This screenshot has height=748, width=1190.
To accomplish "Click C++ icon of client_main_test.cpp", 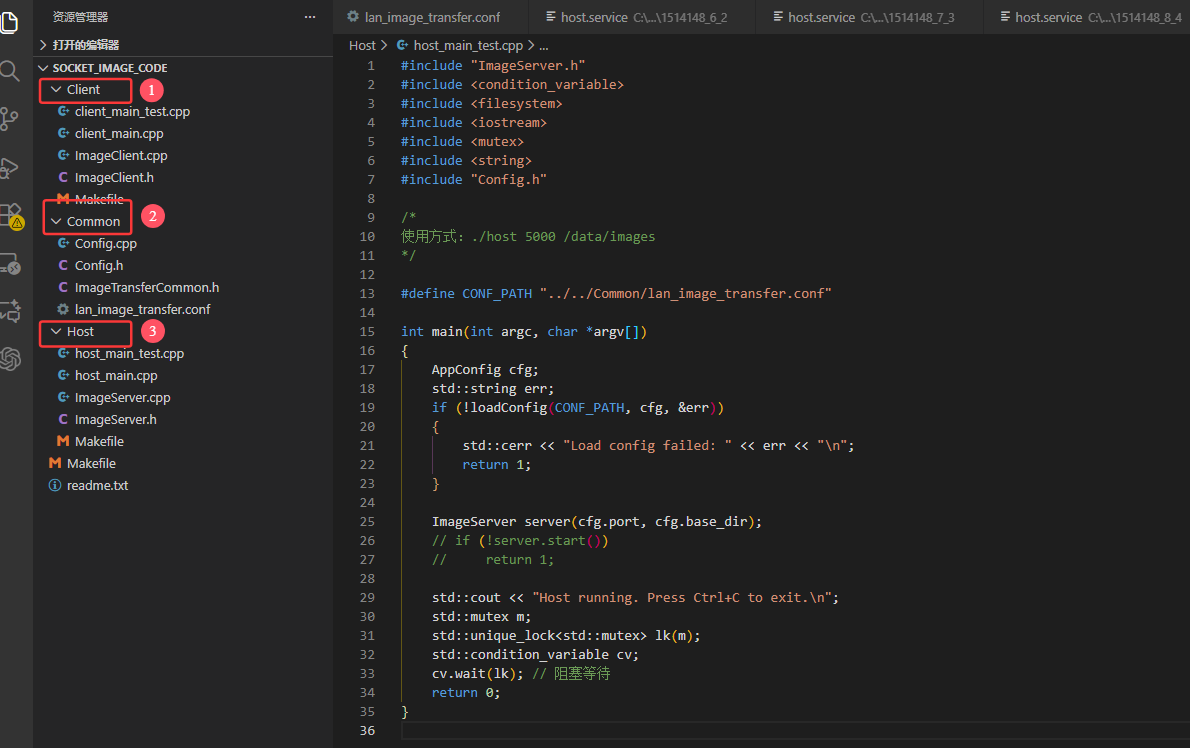I will pos(63,112).
